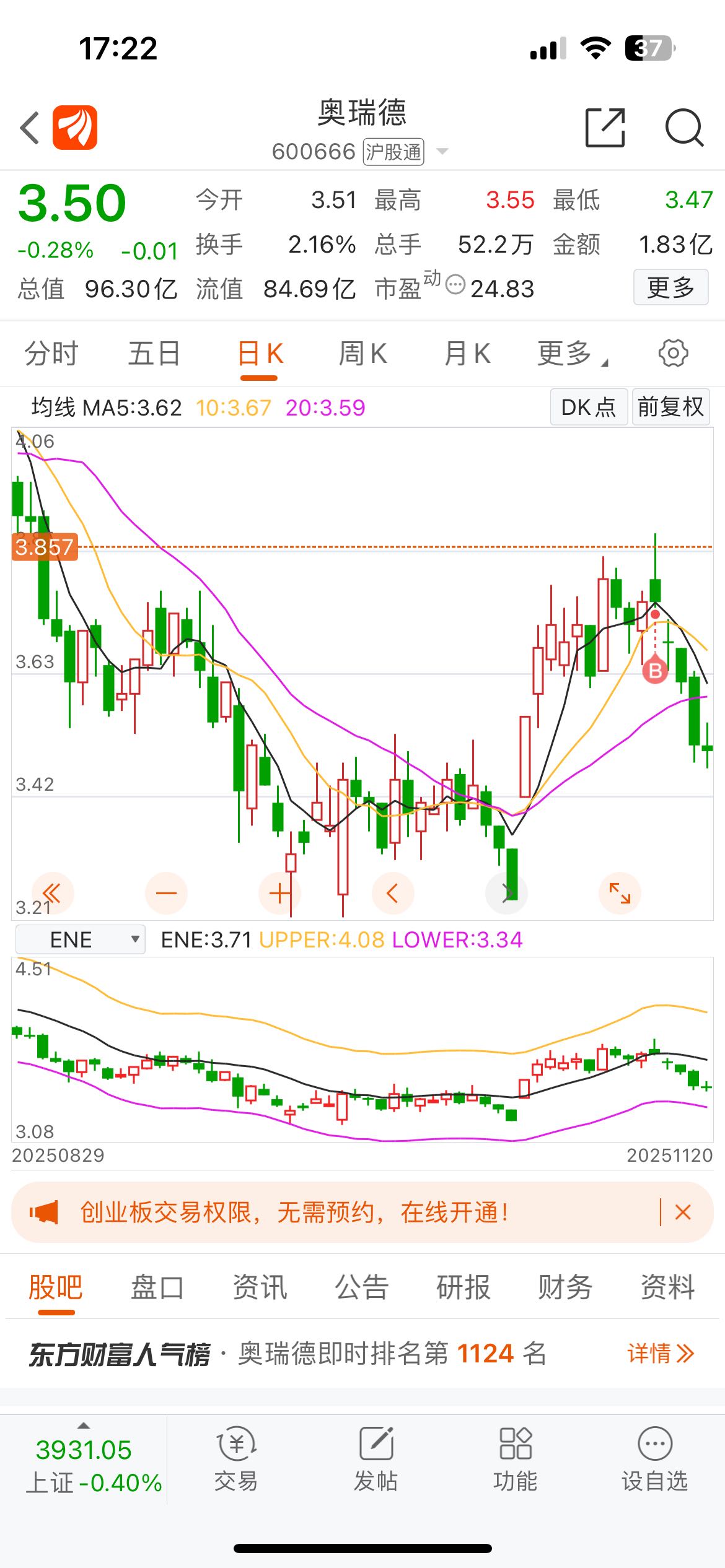The image size is (725, 1568).
Task: Tap the Wi-Fi status icon
Action: (595, 48)
